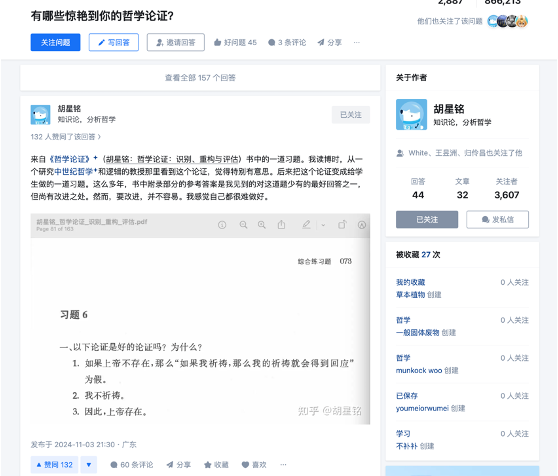Open creator link 不补补
Image resolution: width=558 pixels, height=476 pixels.
click(x=406, y=446)
